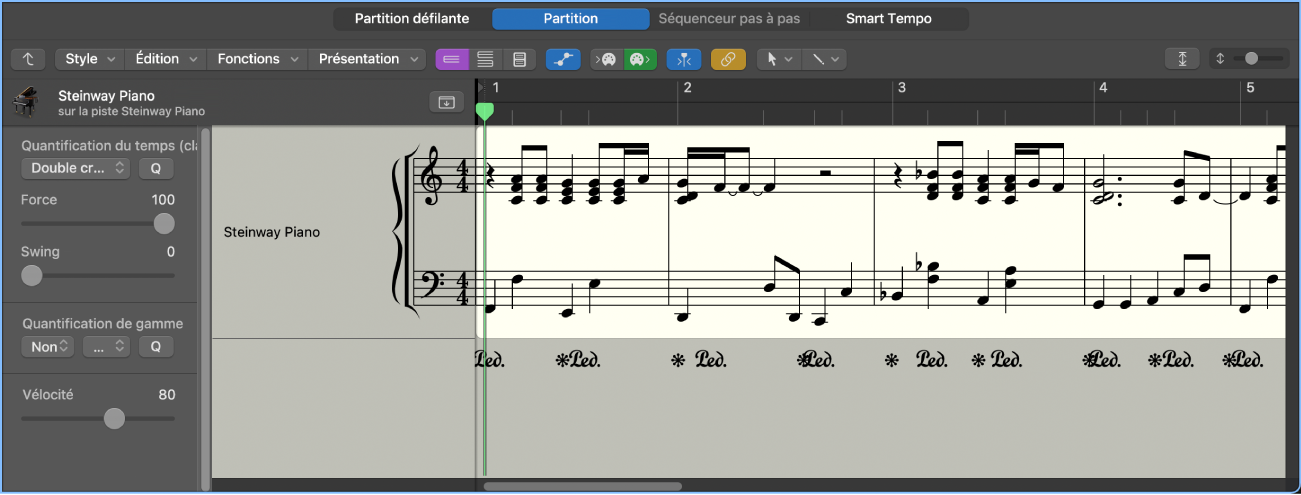This screenshot has width=1301, height=495.
Task: Open the Non scale quantize dropdown
Action: click(48, 347)
